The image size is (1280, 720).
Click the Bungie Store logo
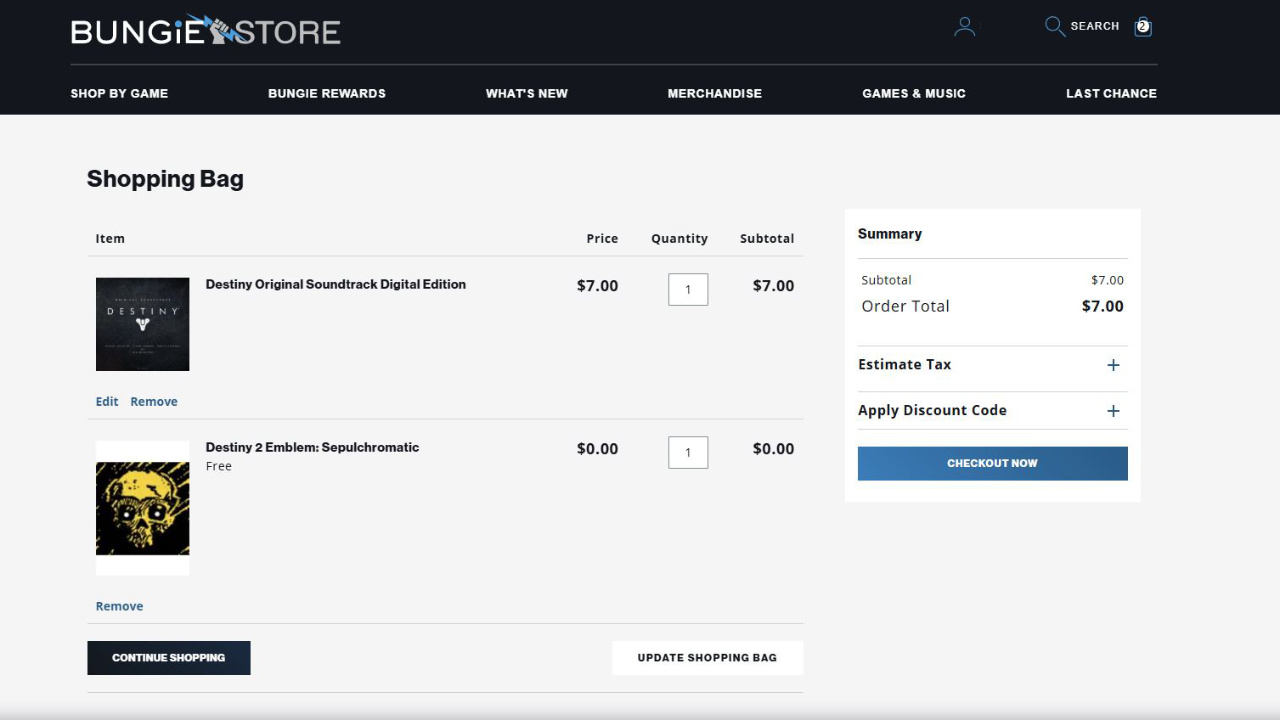click(205, 31)
